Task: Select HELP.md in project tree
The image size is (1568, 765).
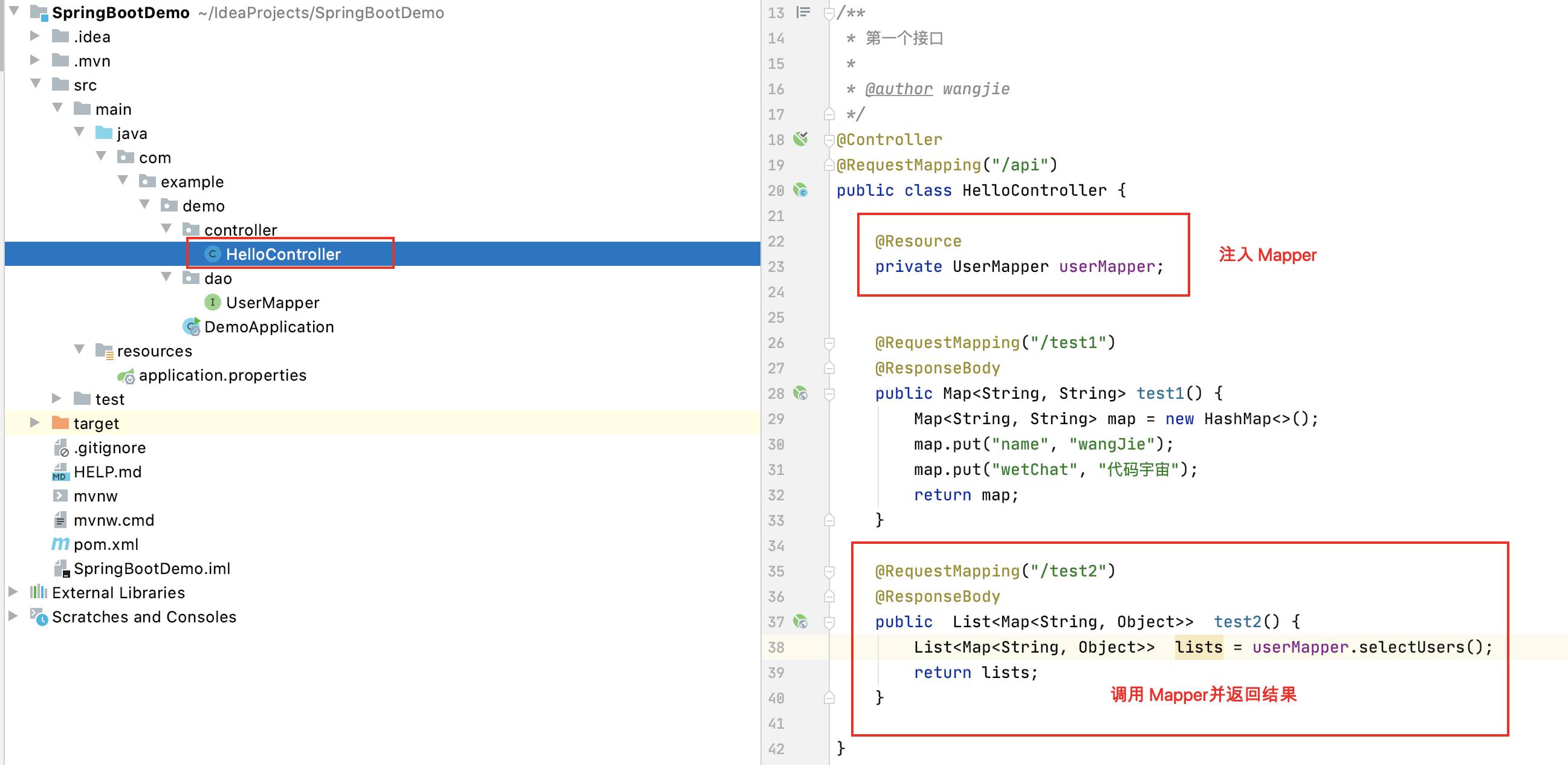Action: pyautogui.click(x=107, y=472)
